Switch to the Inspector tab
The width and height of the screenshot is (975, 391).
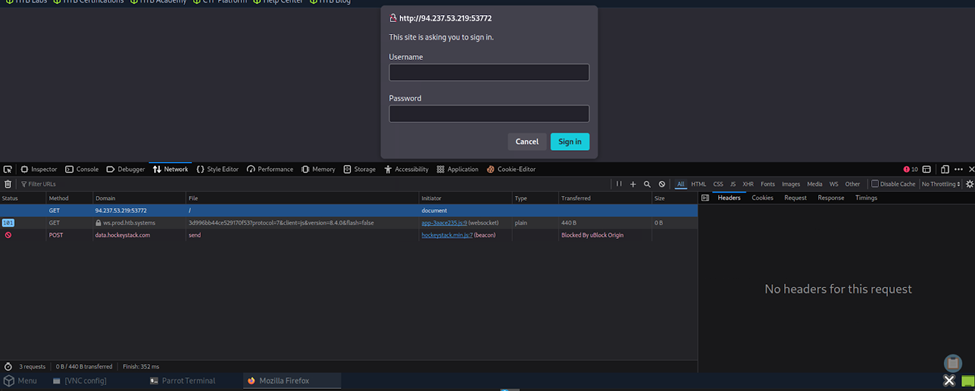[x=39, y=169]
